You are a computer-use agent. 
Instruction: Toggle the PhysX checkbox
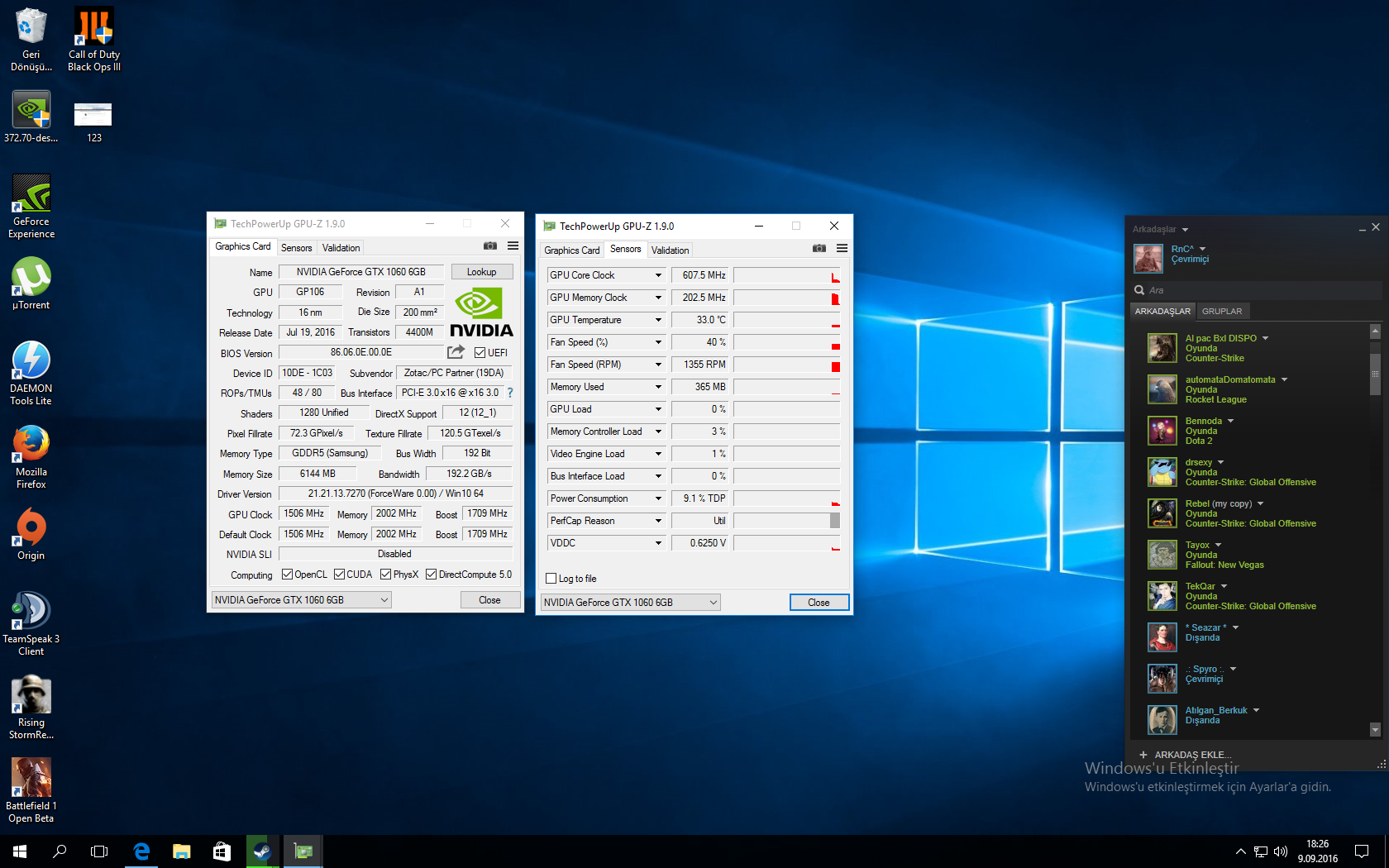pyautogui.click(x=385, y=575)
